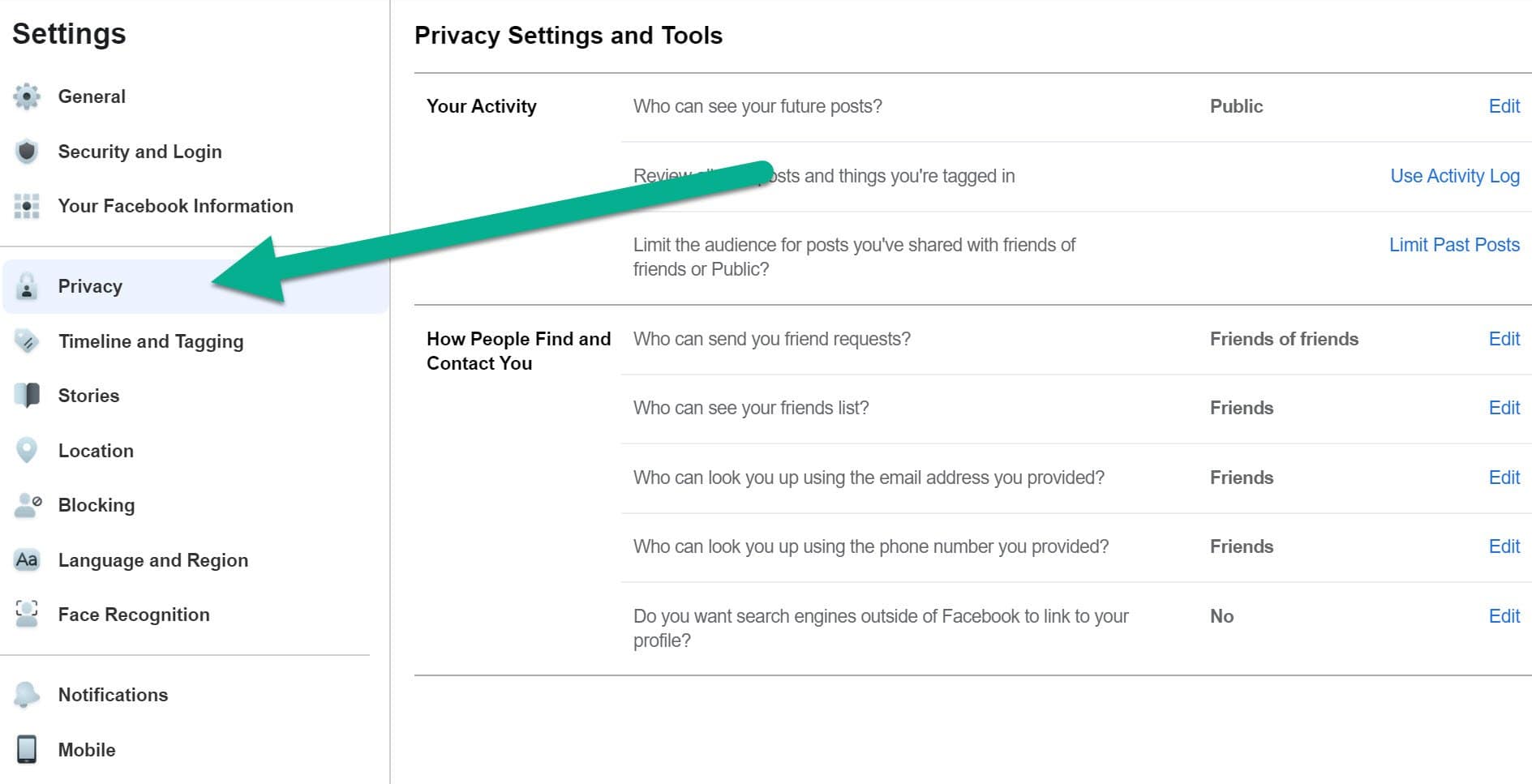Viewport: 1532px width, 784px height.
Task: Click the Your Facebook Information grid icon
Action: pyautogui.click(x=27, y=206)
